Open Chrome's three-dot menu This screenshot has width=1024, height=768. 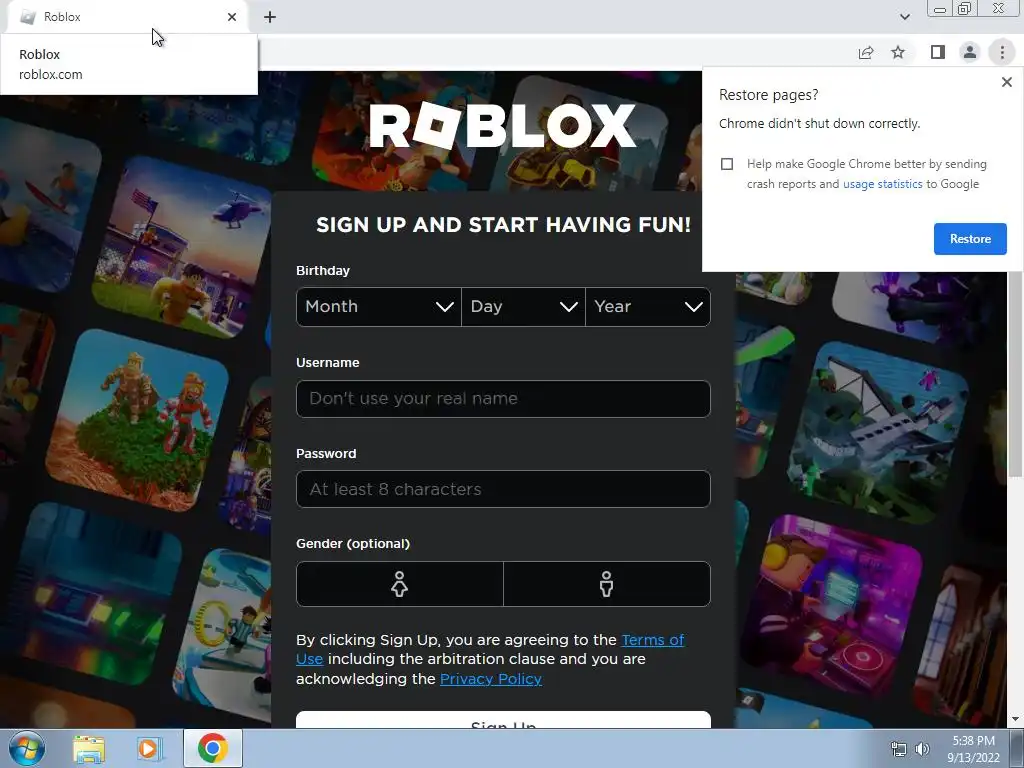[1002, 52]
